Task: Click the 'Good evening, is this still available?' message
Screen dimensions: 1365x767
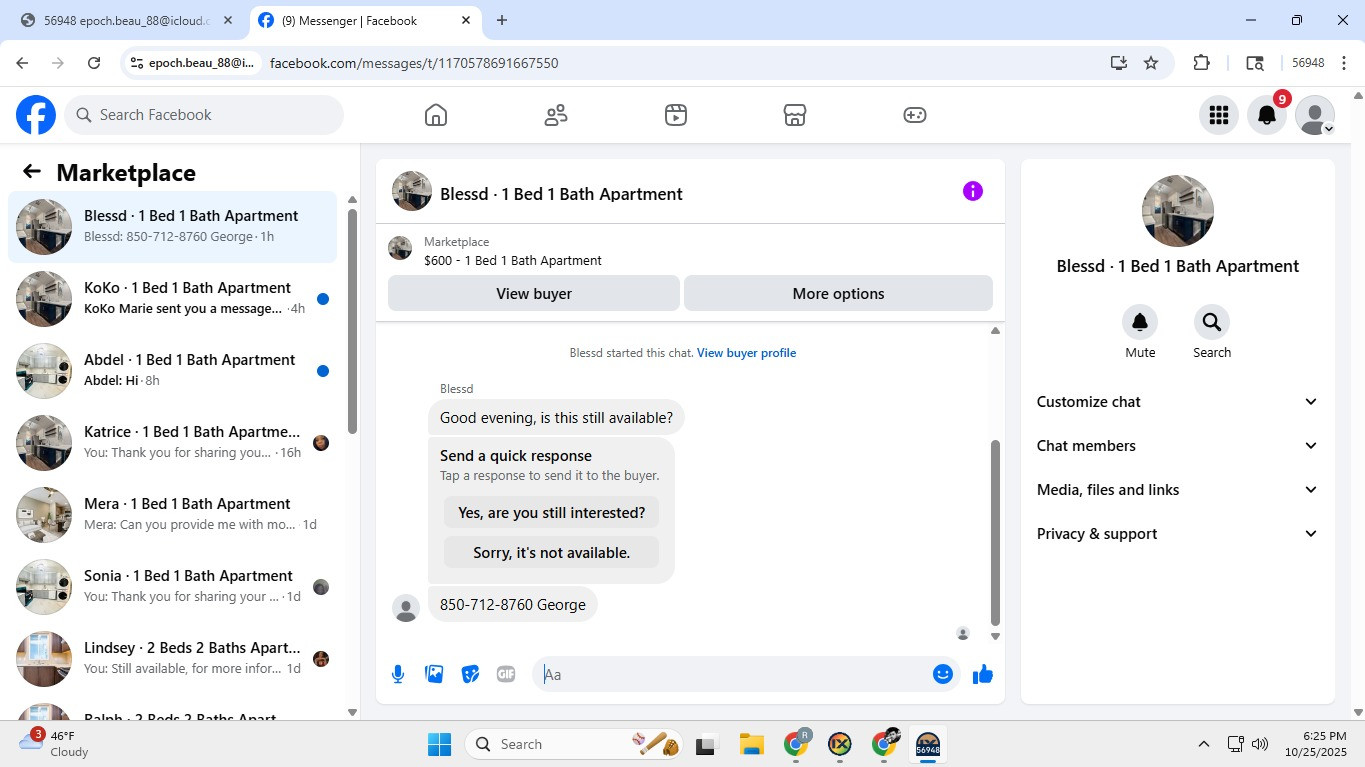Action: point(556,418)
